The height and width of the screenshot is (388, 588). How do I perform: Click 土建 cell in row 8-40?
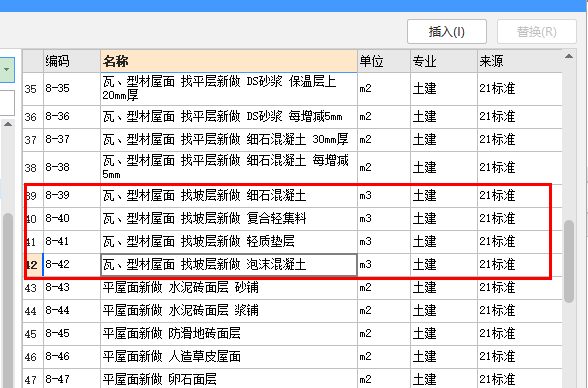coord(444,219)
